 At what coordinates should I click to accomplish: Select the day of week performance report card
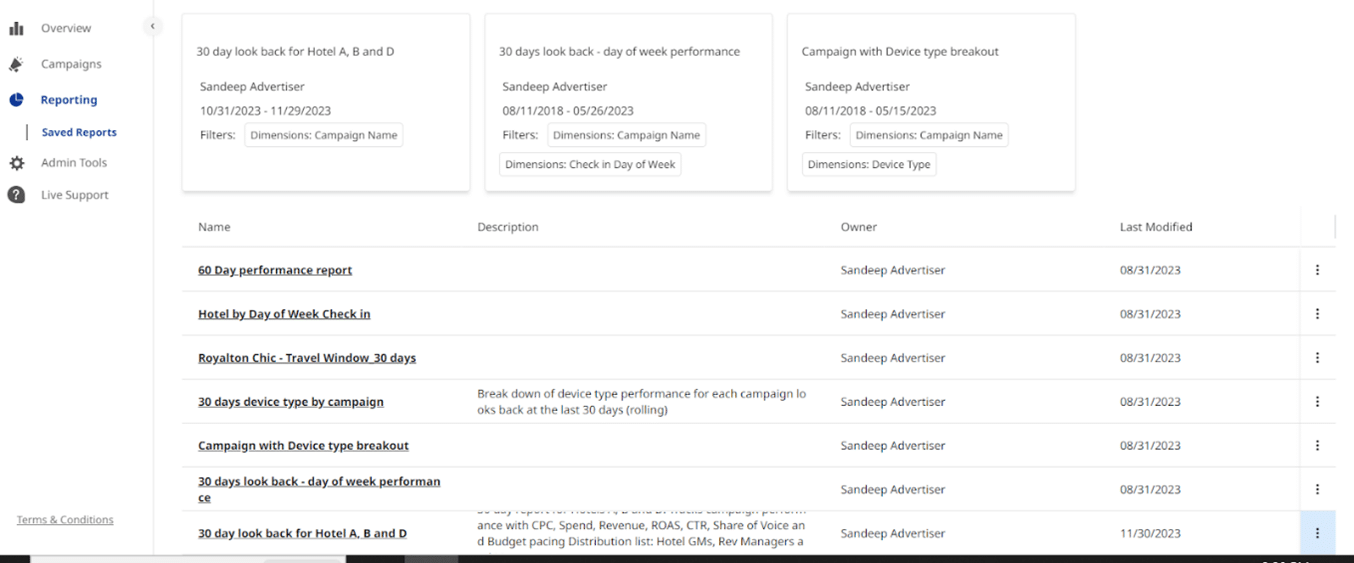(x=628, y=102)
